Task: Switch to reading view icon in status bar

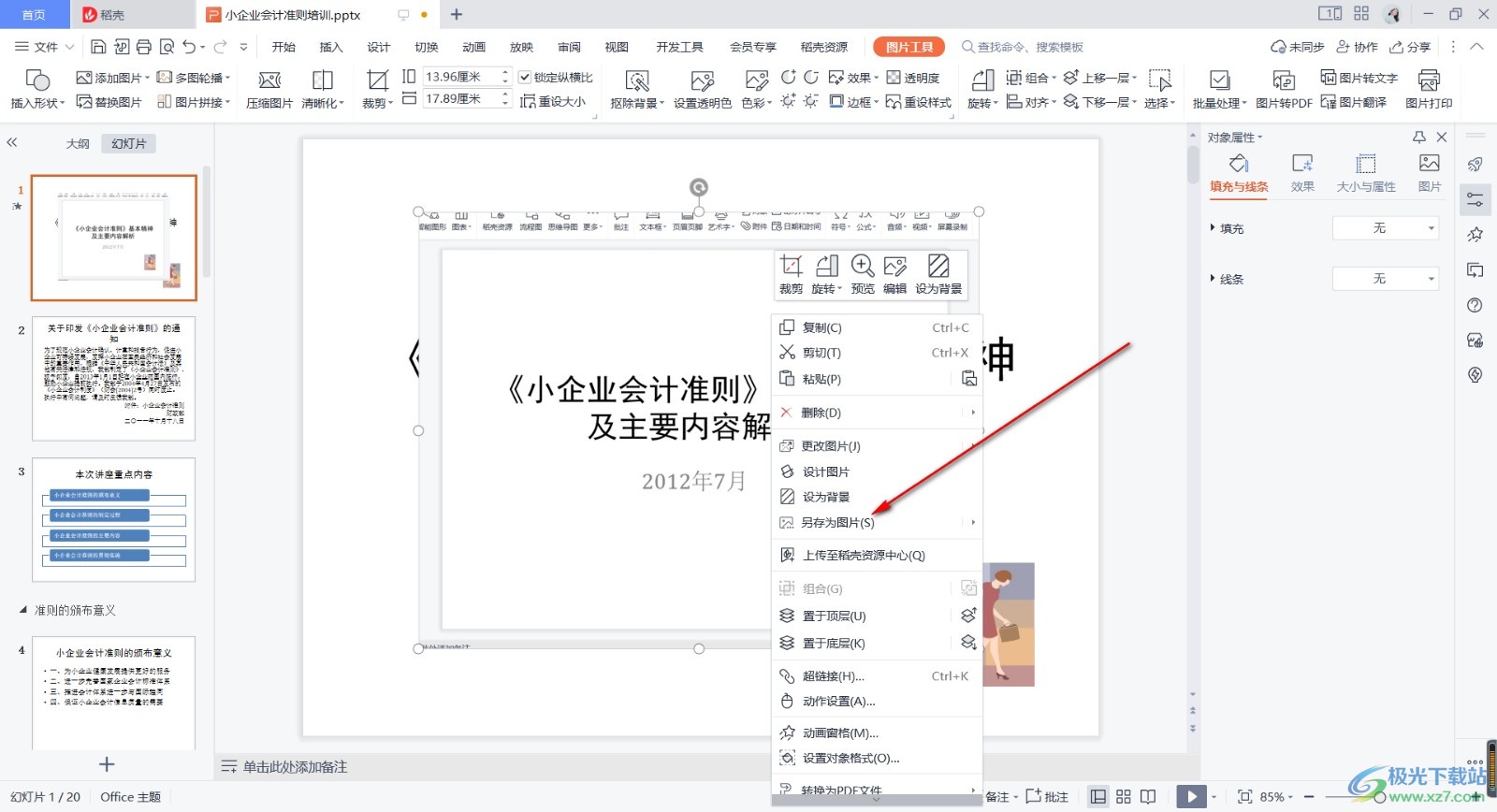Action: pos(1148,796)
